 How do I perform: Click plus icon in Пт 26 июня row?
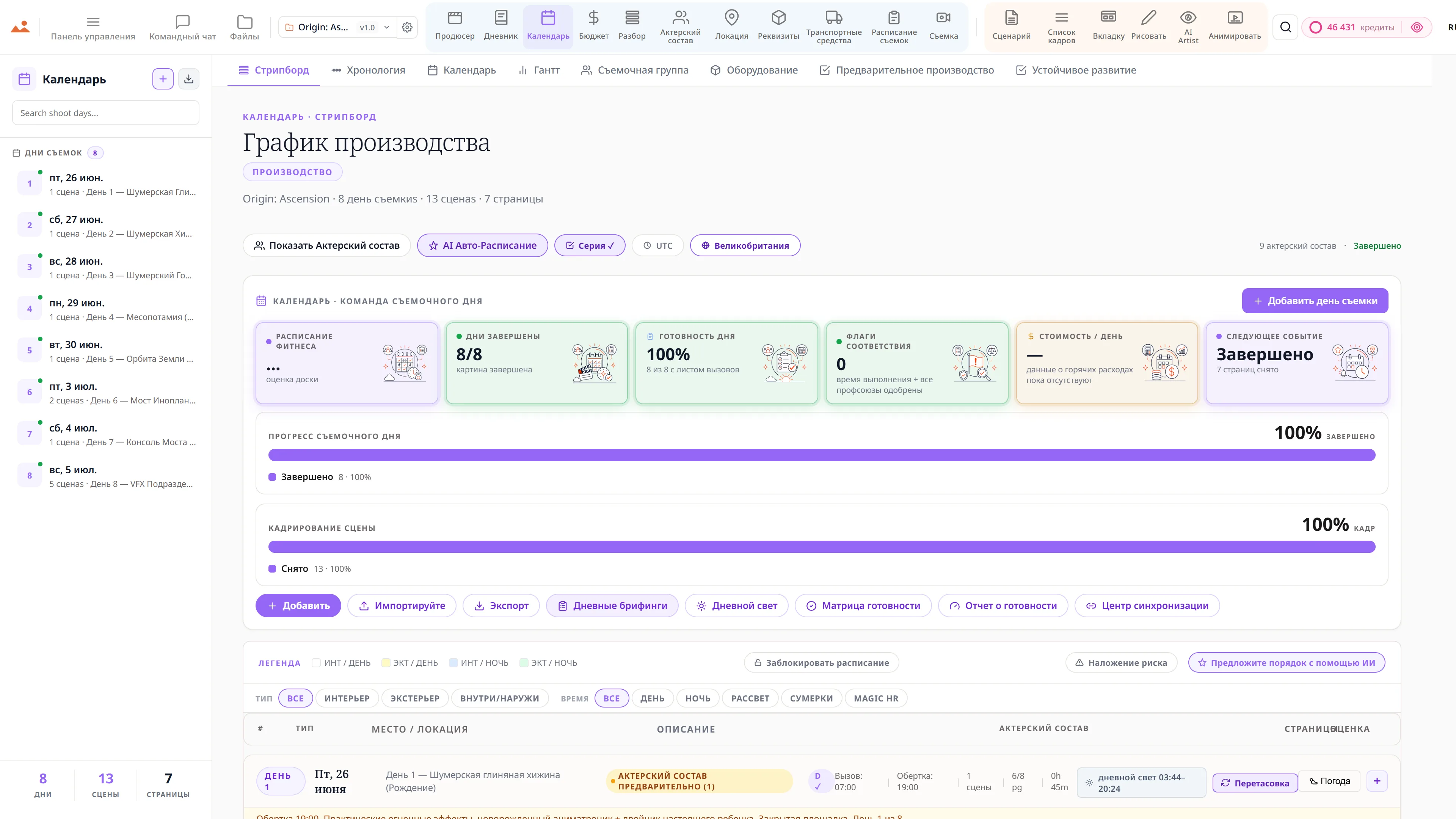click(1377, 781)
